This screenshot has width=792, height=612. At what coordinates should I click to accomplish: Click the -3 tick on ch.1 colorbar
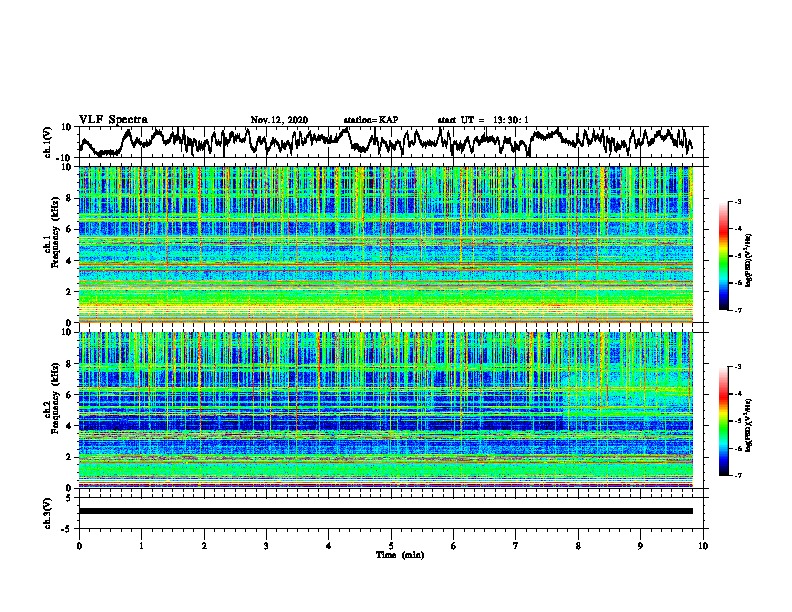tap(738, 201)
